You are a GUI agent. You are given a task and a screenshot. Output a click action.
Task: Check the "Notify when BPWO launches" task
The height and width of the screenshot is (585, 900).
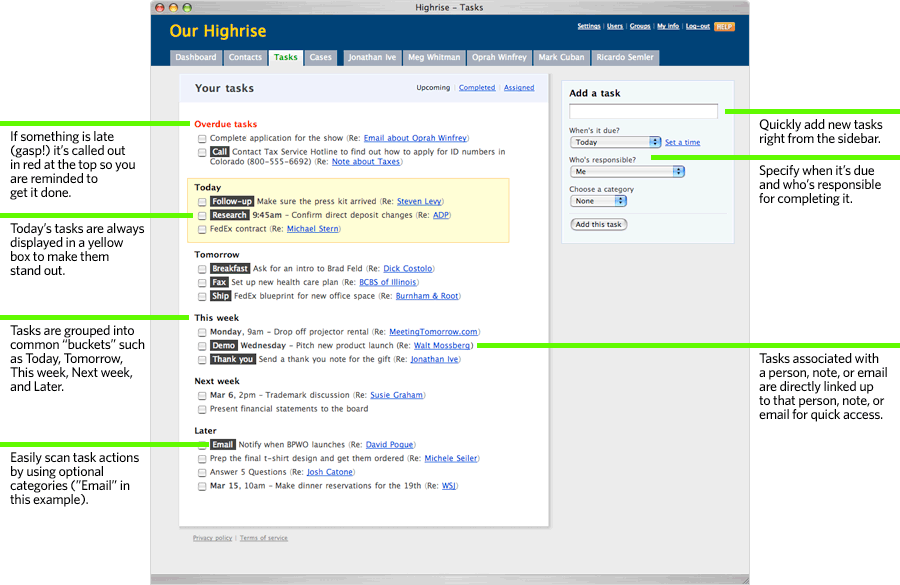(202, 445)
